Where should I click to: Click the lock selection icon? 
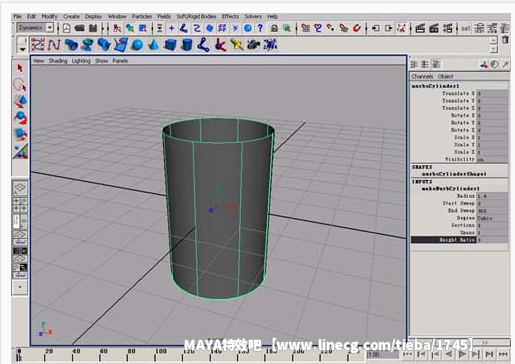pos(274,28)
